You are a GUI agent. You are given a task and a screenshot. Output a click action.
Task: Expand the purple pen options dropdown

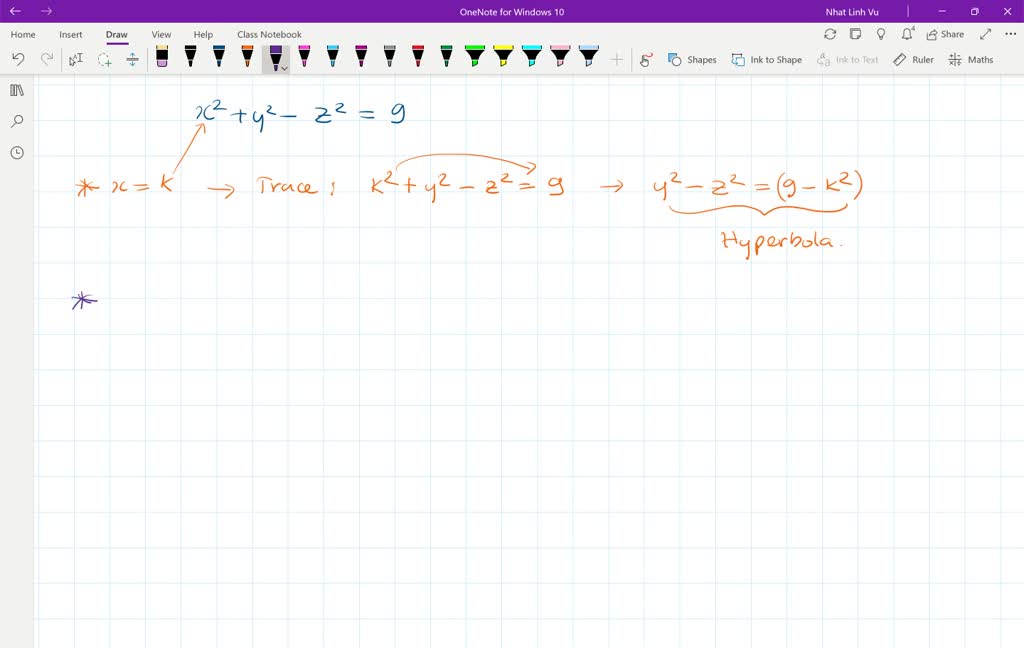(285, 68)
